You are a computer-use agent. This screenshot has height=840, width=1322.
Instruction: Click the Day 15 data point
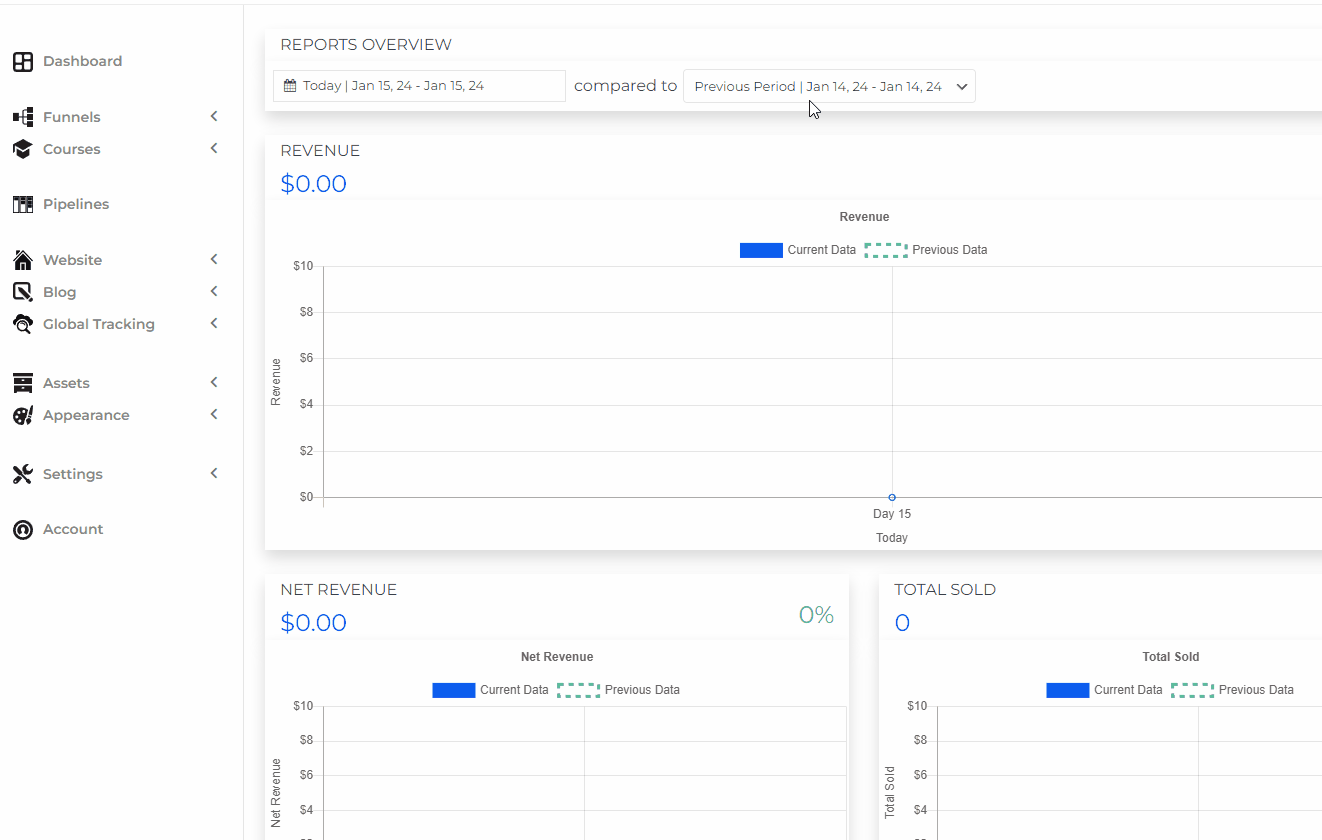[x=892, y=497]
